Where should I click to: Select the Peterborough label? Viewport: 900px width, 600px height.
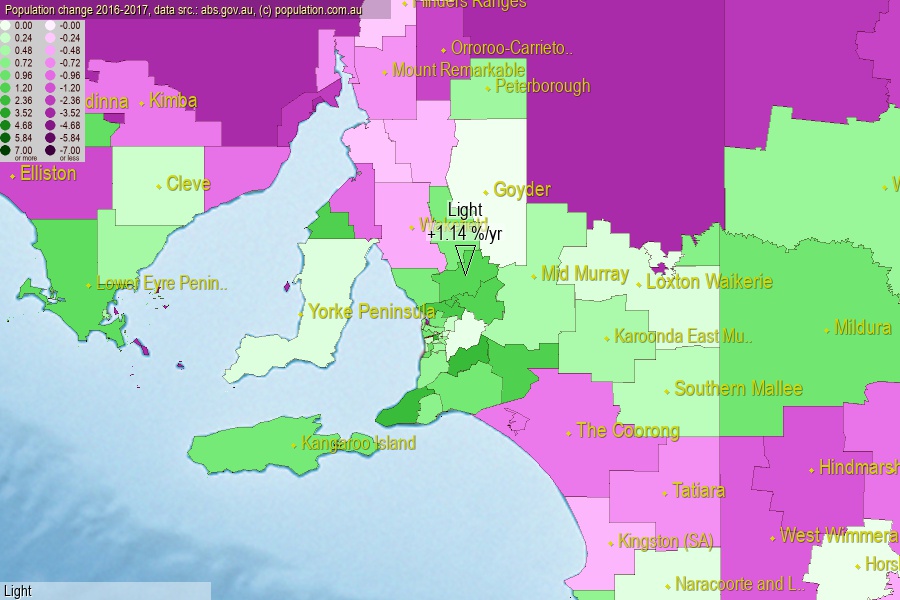pyautogui.click(x=542, y=86)
